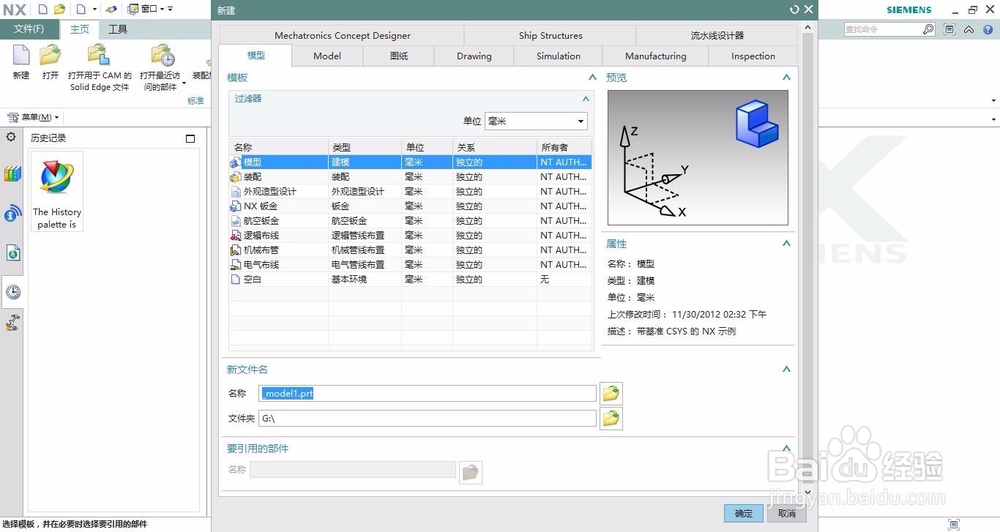The image size is (1000, 532).
Task: Open the 单位 units dropdown
Action: pyautogui.click(x=536, y=121)
